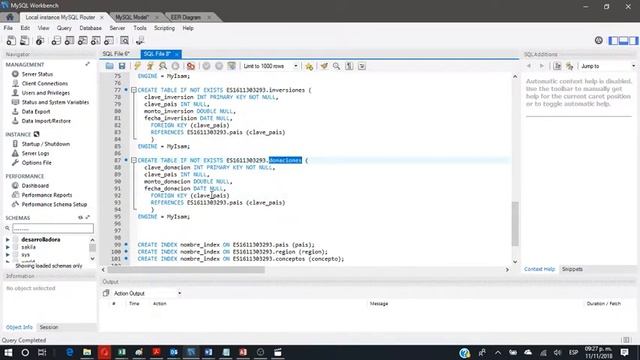
Task: Switch to SQL File 6 tab
Action: 116,54
